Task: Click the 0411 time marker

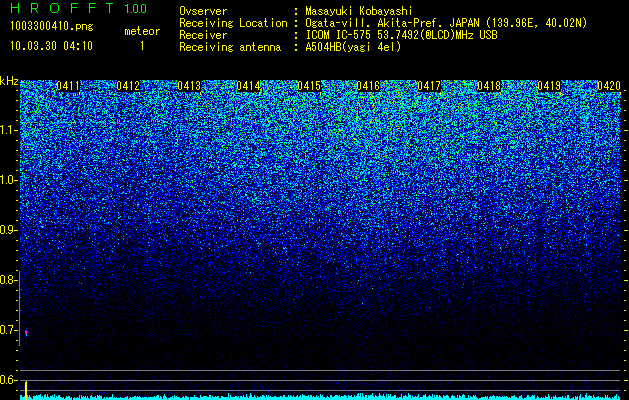Action: coord(68,86)
